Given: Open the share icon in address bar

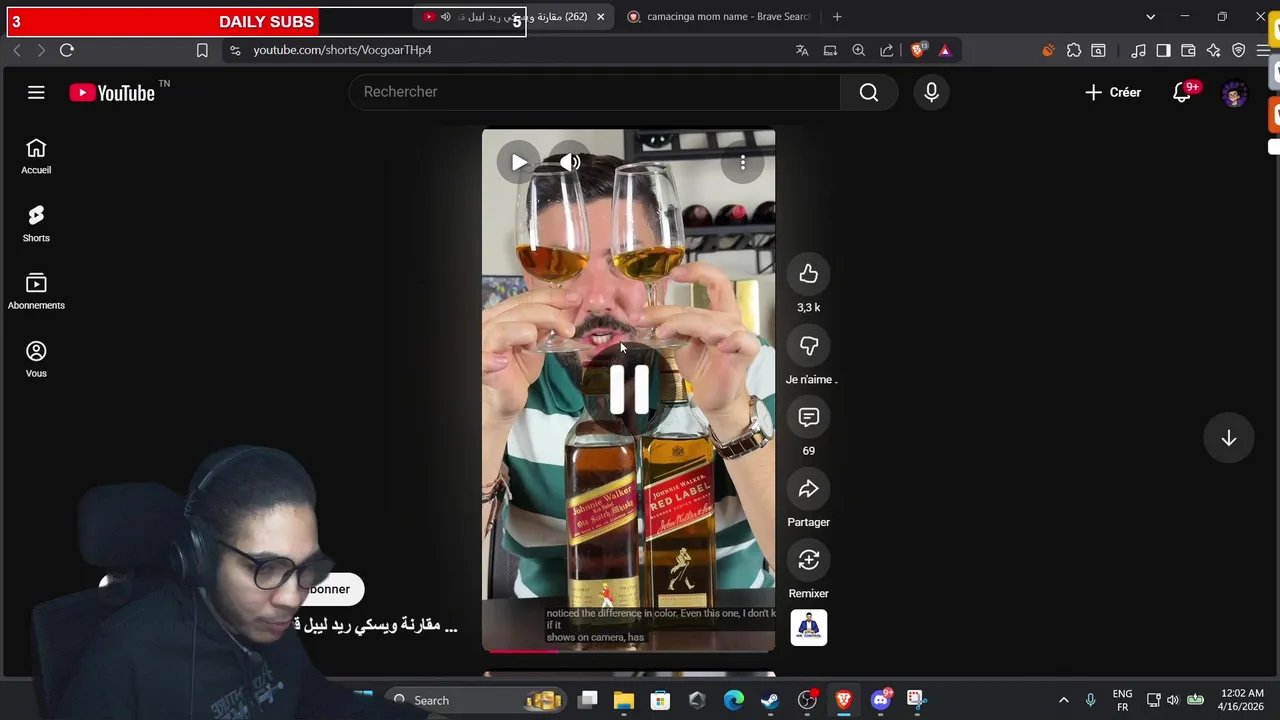Looking at the screenshot, I should [886, 50].
